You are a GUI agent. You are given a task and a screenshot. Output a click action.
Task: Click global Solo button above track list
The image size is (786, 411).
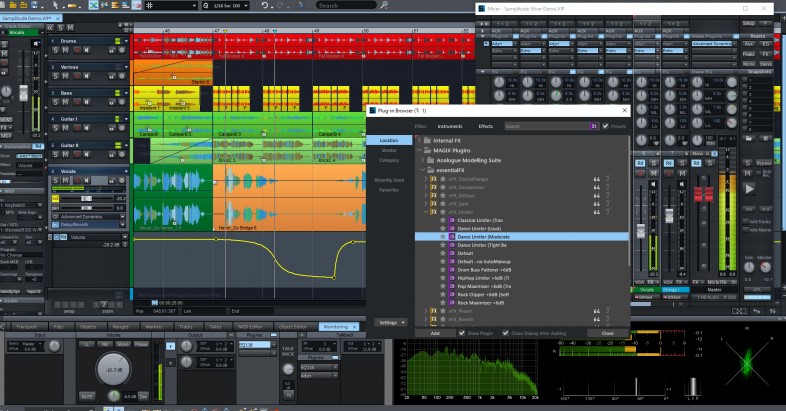(60, 28)
